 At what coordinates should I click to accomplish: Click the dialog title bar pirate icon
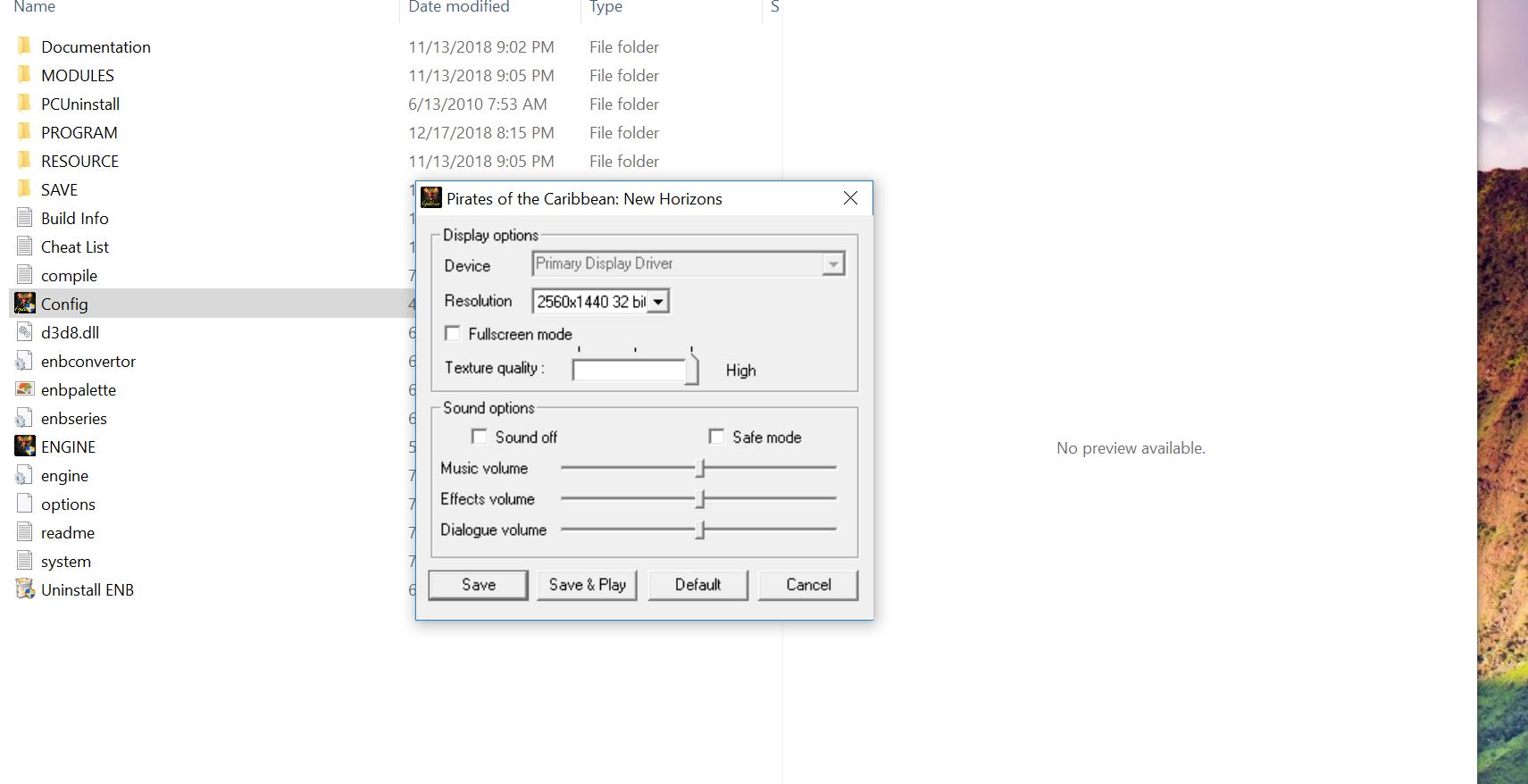(431, 197)
